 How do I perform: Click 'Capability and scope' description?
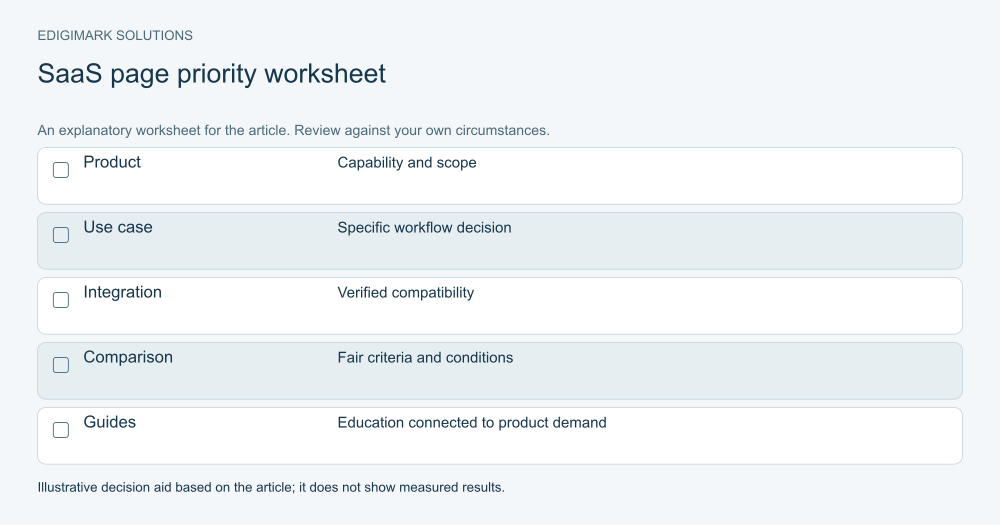tap(407, 163)
